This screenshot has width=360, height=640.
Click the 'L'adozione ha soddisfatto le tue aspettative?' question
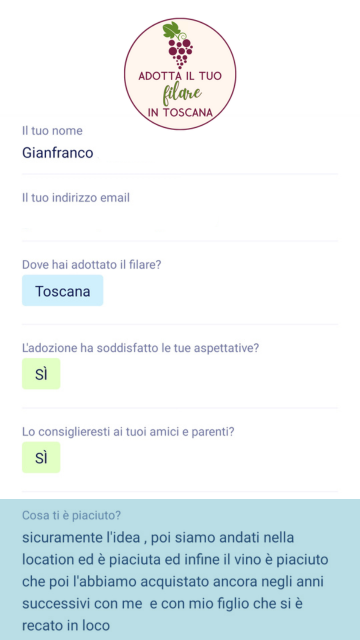141,348
